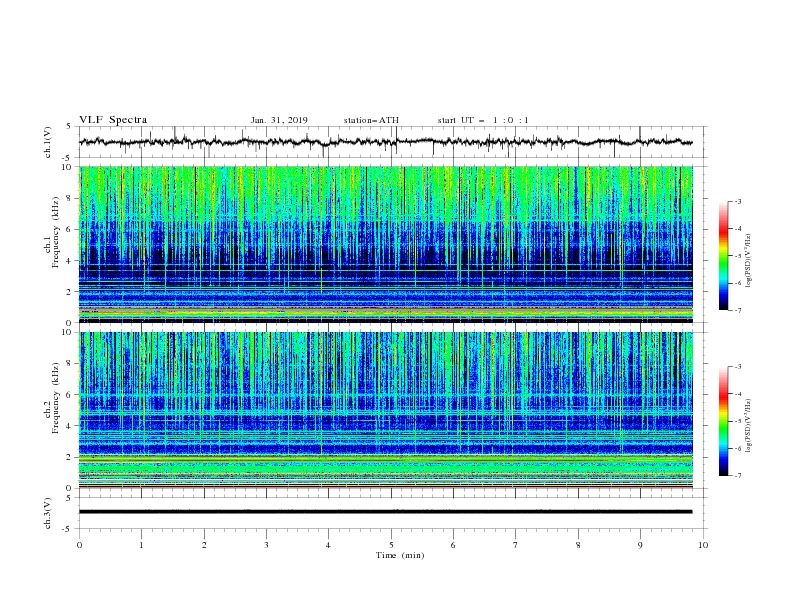Click the ch.2 colorbar tick value "-7"
The height and width of the screenshot is (612, 792).
(737, 476)
